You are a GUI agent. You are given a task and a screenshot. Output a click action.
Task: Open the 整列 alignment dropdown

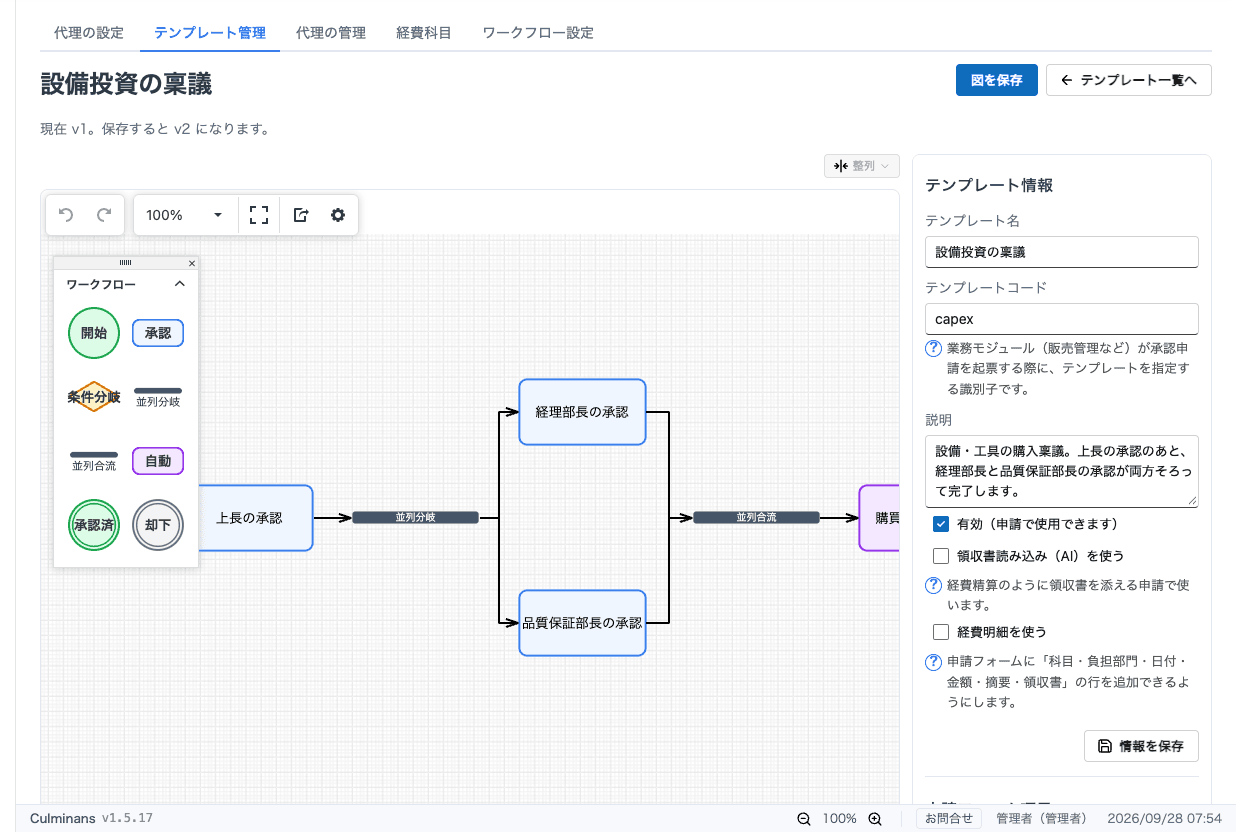(862, 166)
